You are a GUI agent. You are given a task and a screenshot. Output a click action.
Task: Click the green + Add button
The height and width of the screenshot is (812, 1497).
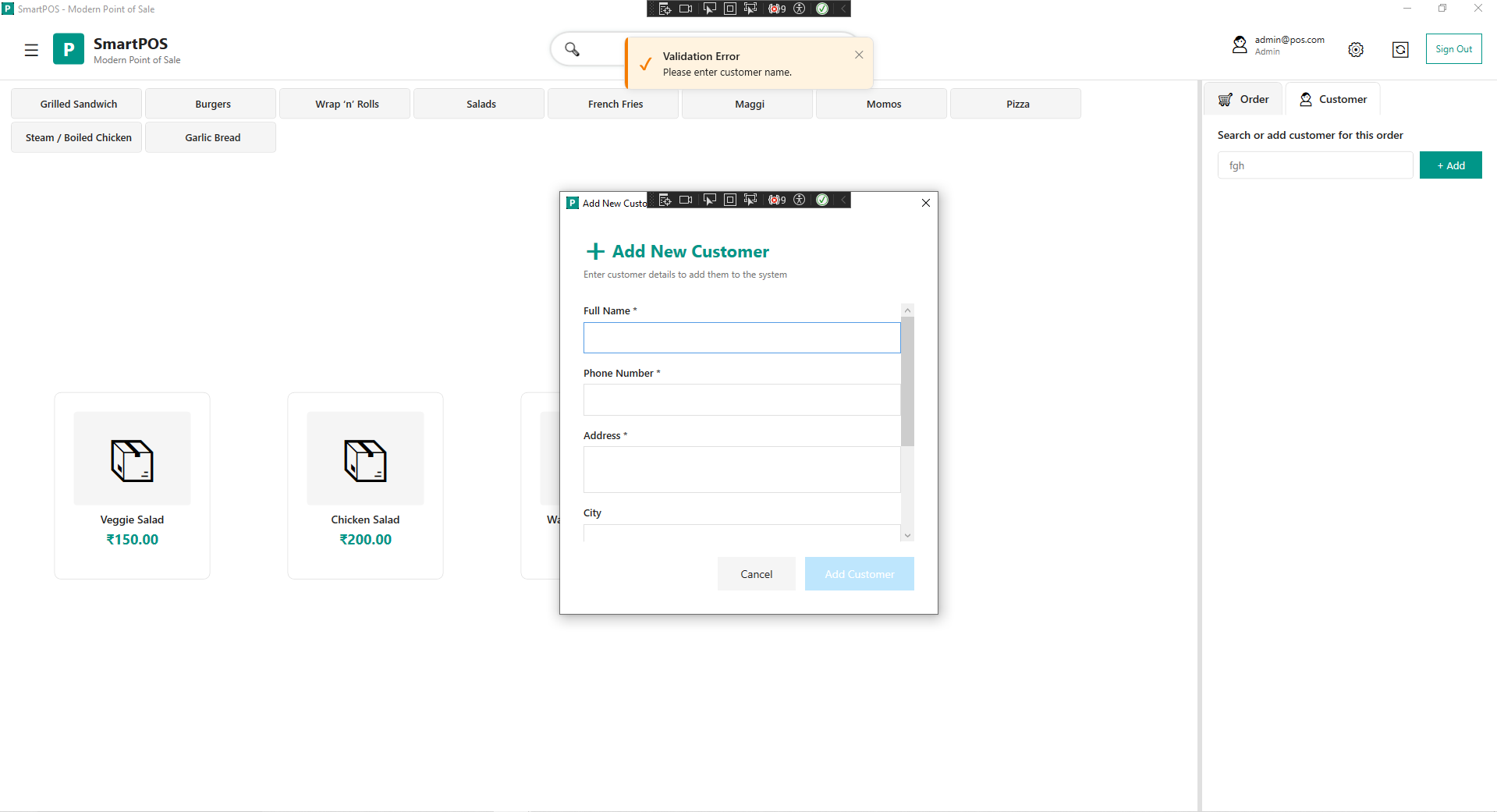[1450, 165]
